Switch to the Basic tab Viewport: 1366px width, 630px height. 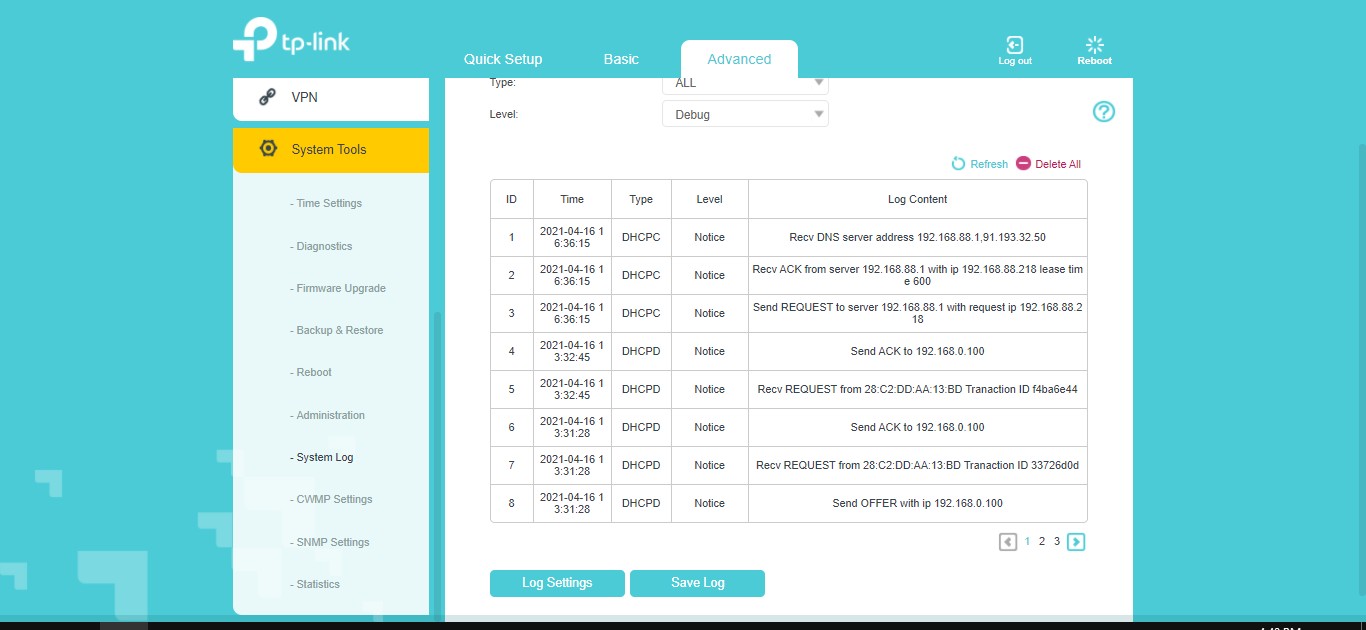click(x=621, y=59)
